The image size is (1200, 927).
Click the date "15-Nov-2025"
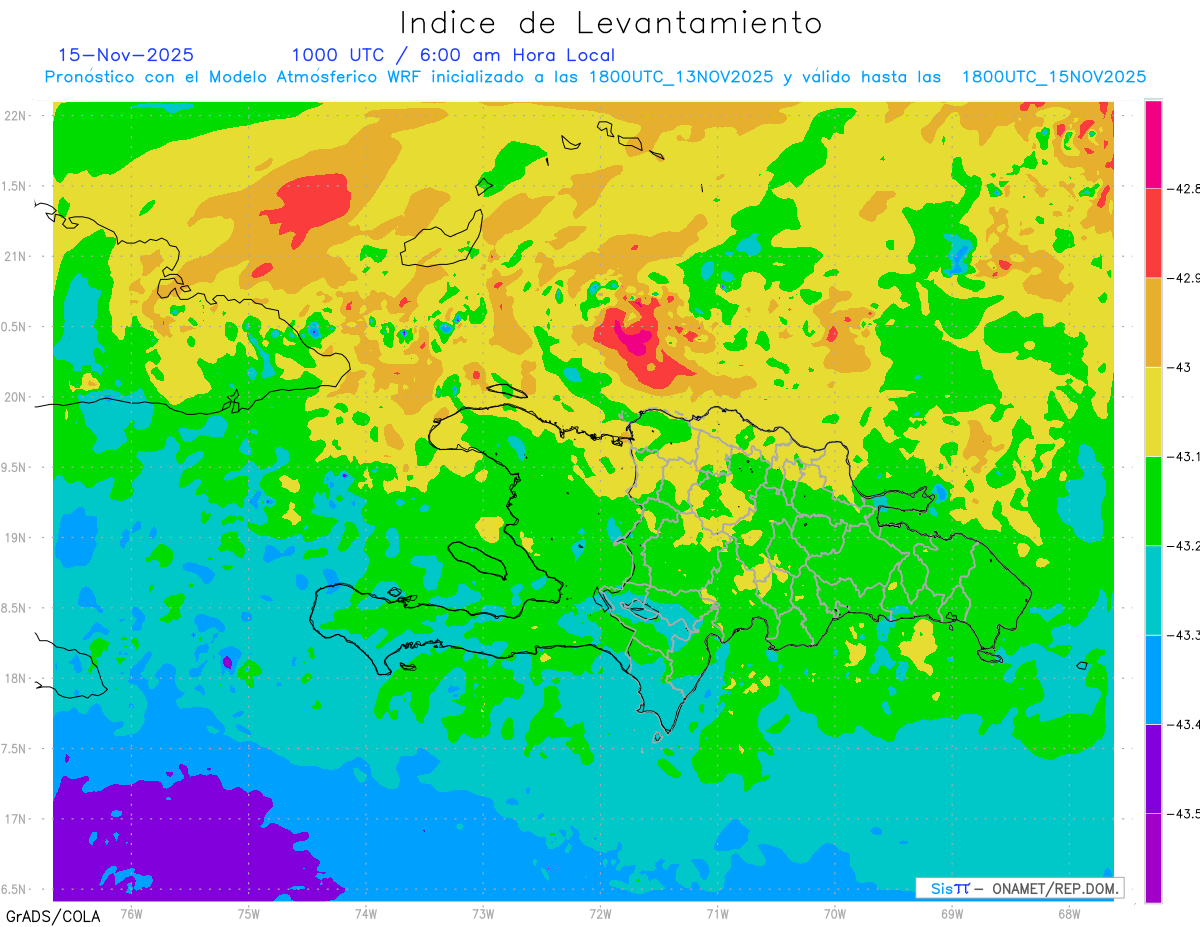126,55
